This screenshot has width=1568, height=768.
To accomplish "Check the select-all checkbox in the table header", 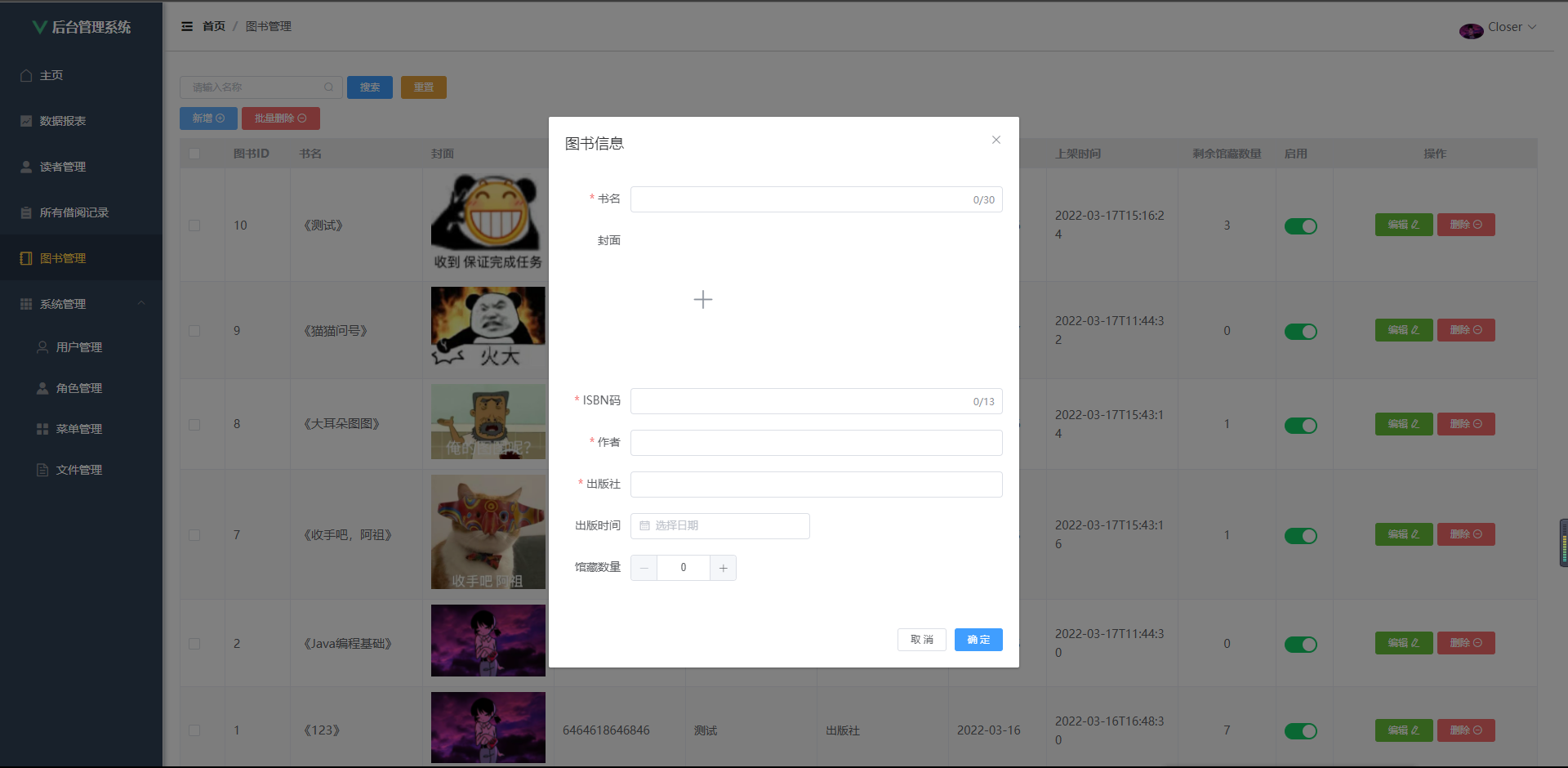I will 194,154.
